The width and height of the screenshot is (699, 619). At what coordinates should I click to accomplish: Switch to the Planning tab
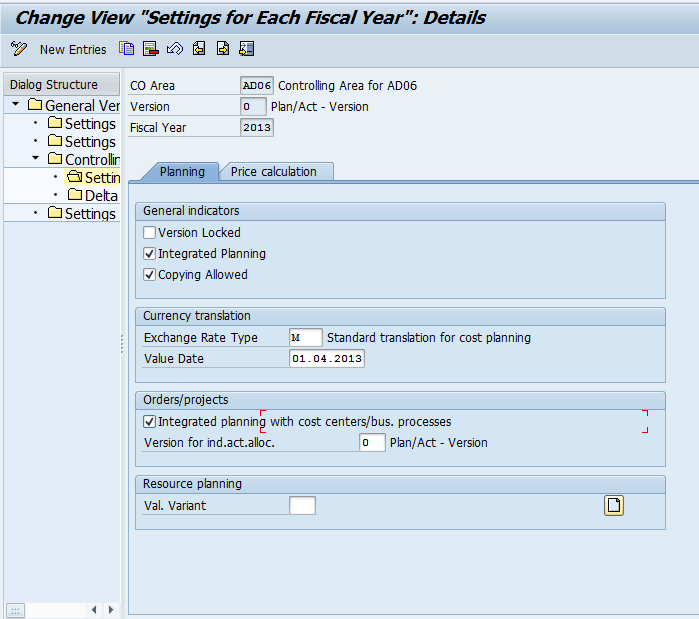click(x=182, y=172)
